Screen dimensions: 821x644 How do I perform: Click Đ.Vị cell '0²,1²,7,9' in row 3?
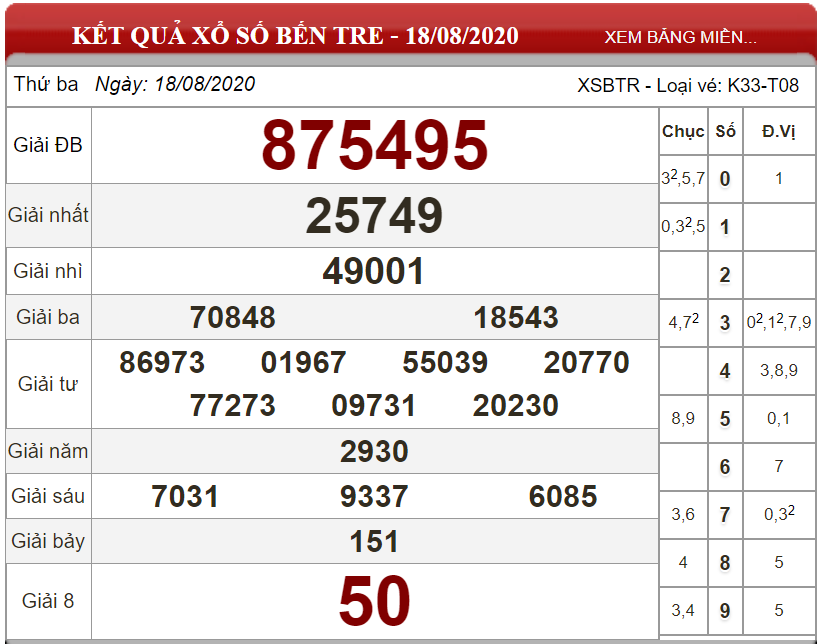[x=779, y=321]
